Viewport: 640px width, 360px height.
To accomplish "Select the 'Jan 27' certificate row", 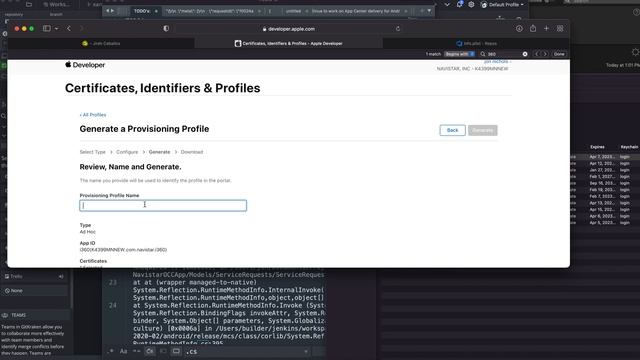I will tap(605, 170).
